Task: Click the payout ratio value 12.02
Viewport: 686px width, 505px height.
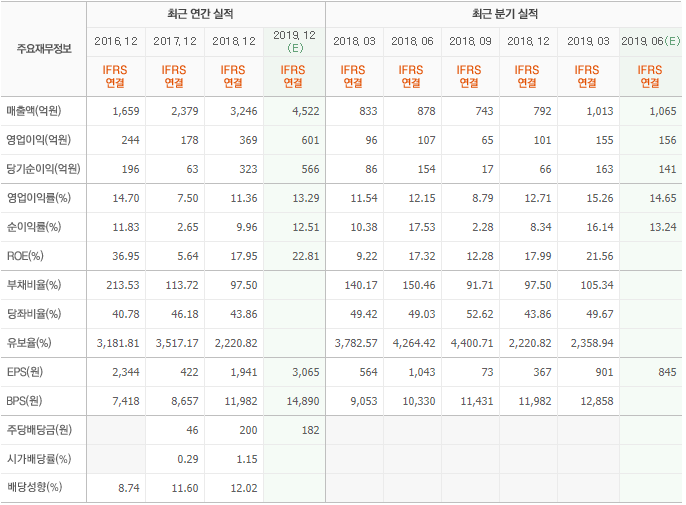Action: click(244, 488)
